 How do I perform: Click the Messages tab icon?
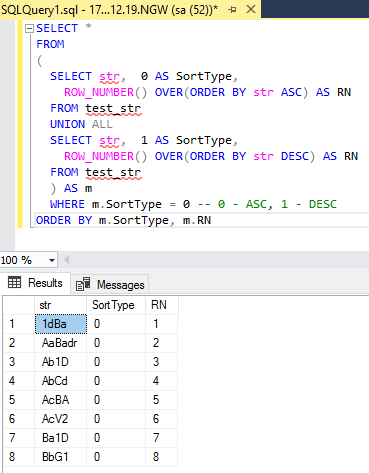[x=83, y=284]
